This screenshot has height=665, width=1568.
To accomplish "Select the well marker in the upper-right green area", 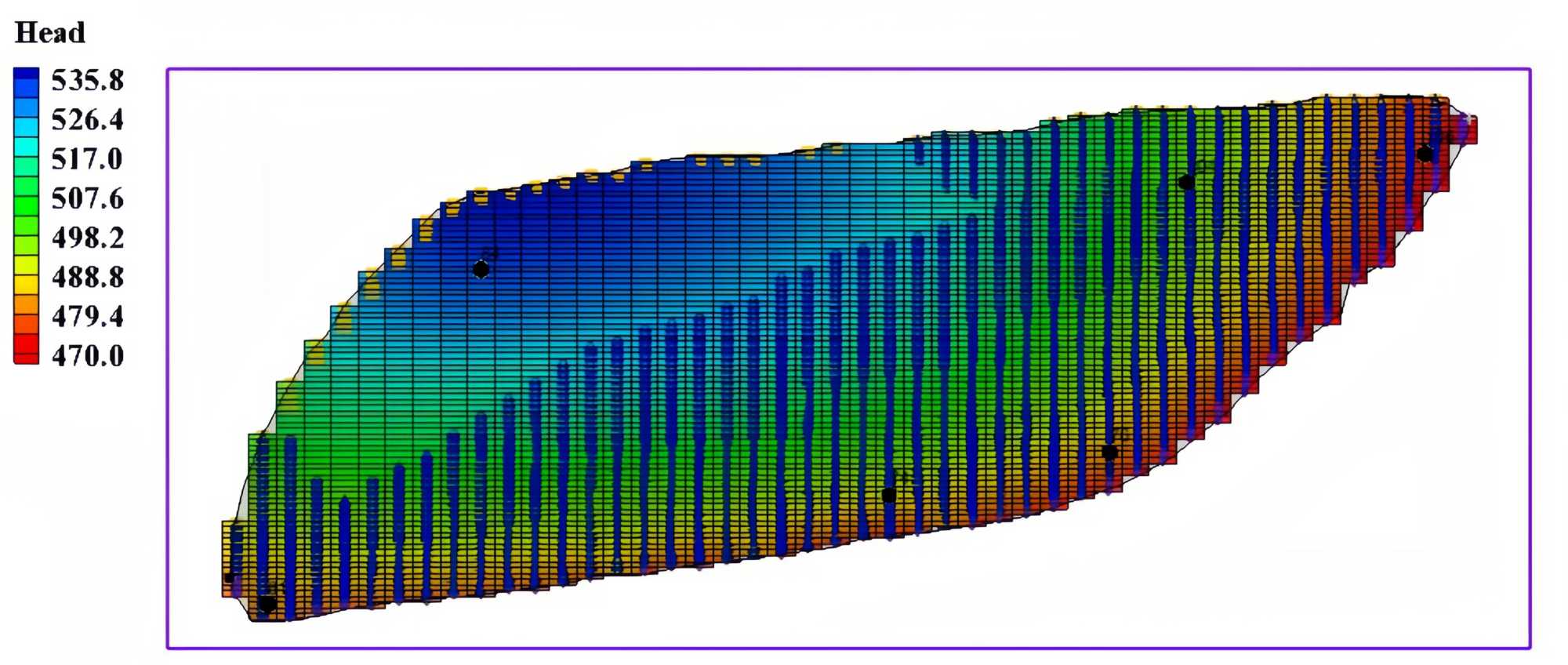I will pos(1186,183).
